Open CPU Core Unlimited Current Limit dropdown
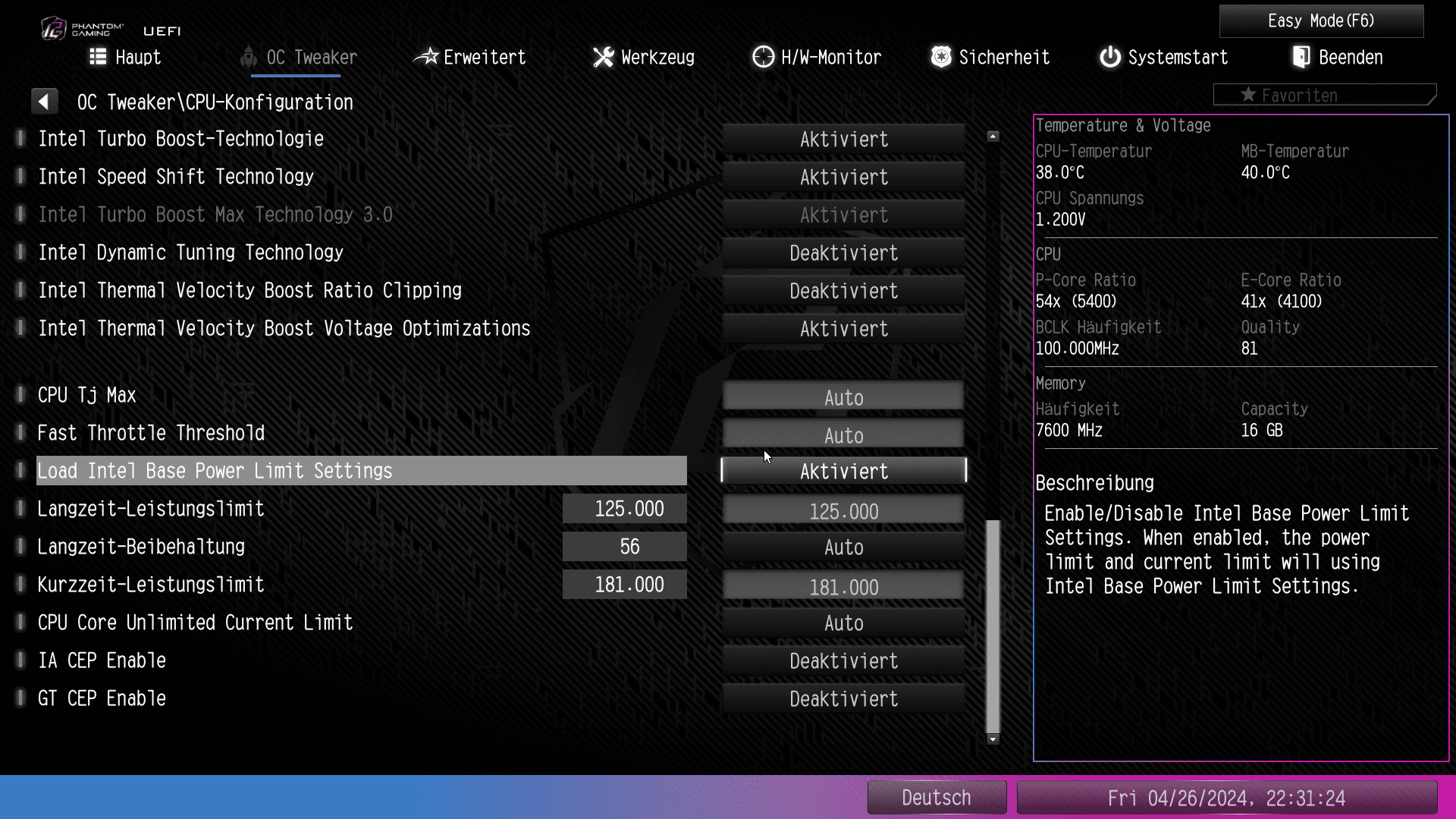The image size is (1456, 819). [x=843, y=623]
